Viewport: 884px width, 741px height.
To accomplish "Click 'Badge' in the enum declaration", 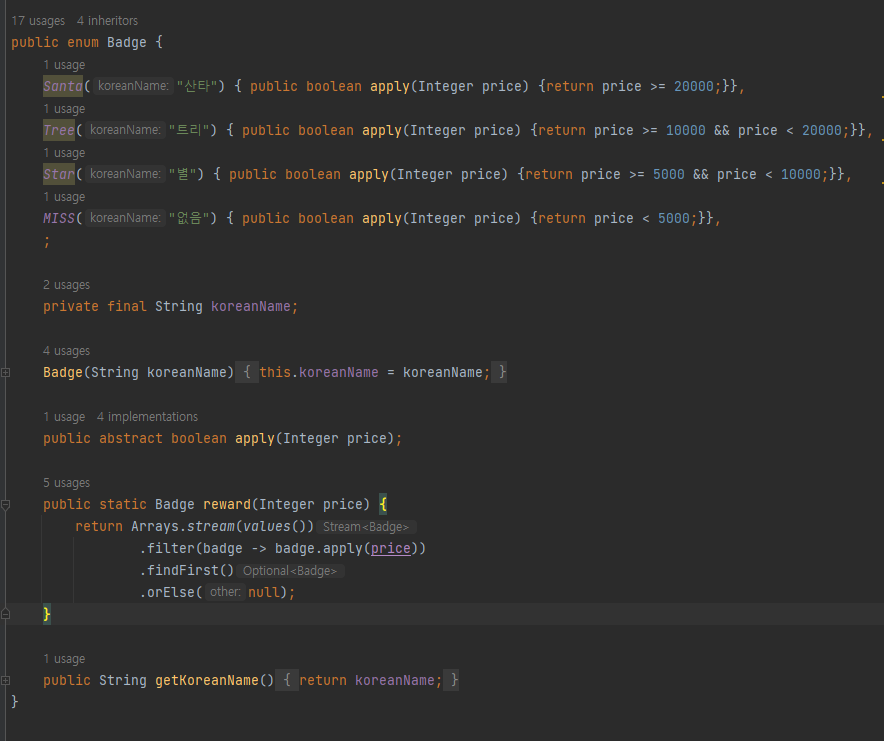I will 127,42.
